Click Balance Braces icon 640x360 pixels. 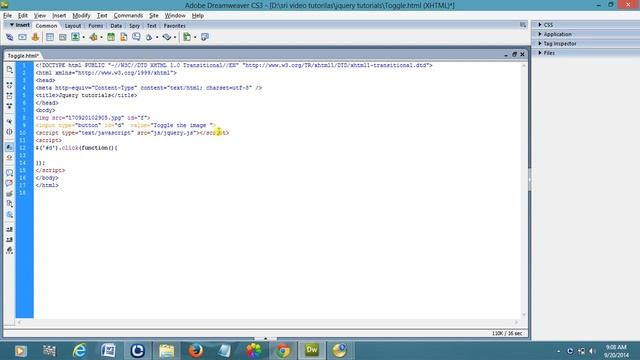9,131
